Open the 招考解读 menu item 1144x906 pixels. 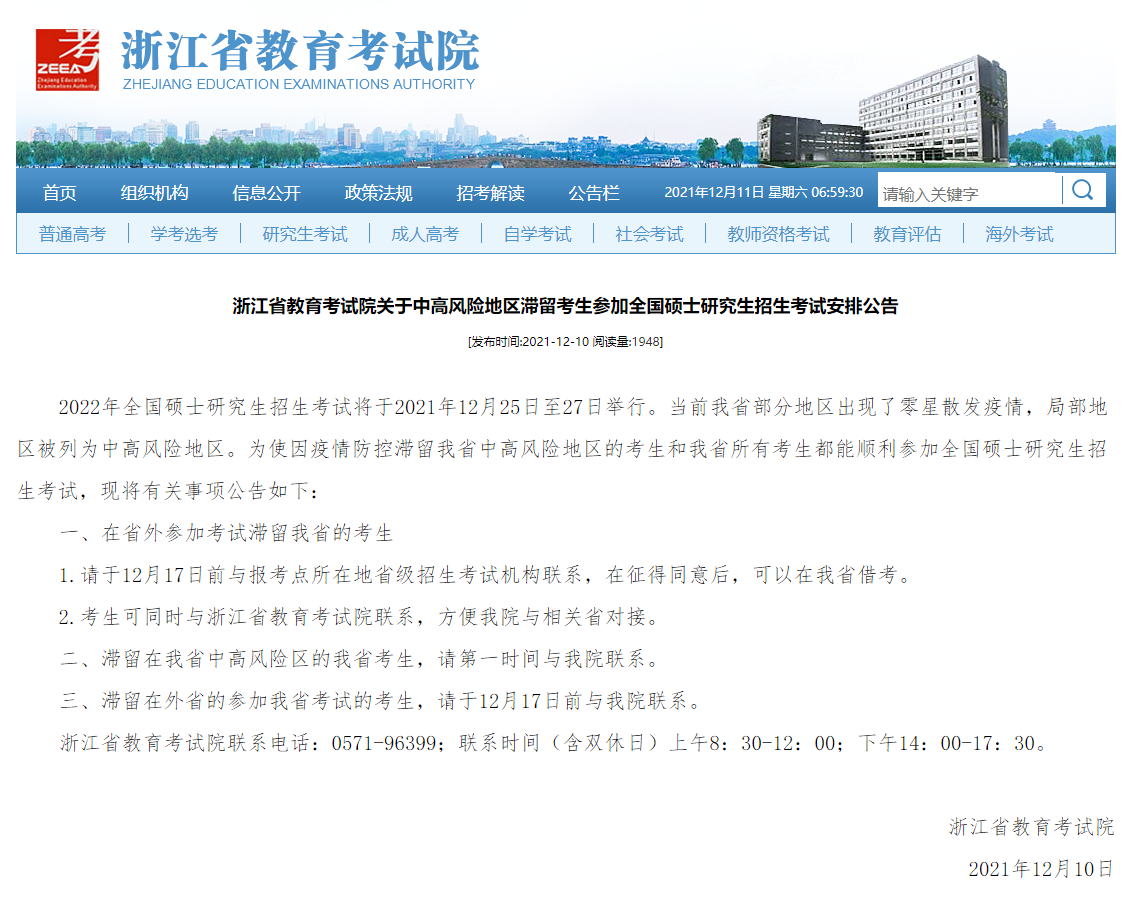490,193
